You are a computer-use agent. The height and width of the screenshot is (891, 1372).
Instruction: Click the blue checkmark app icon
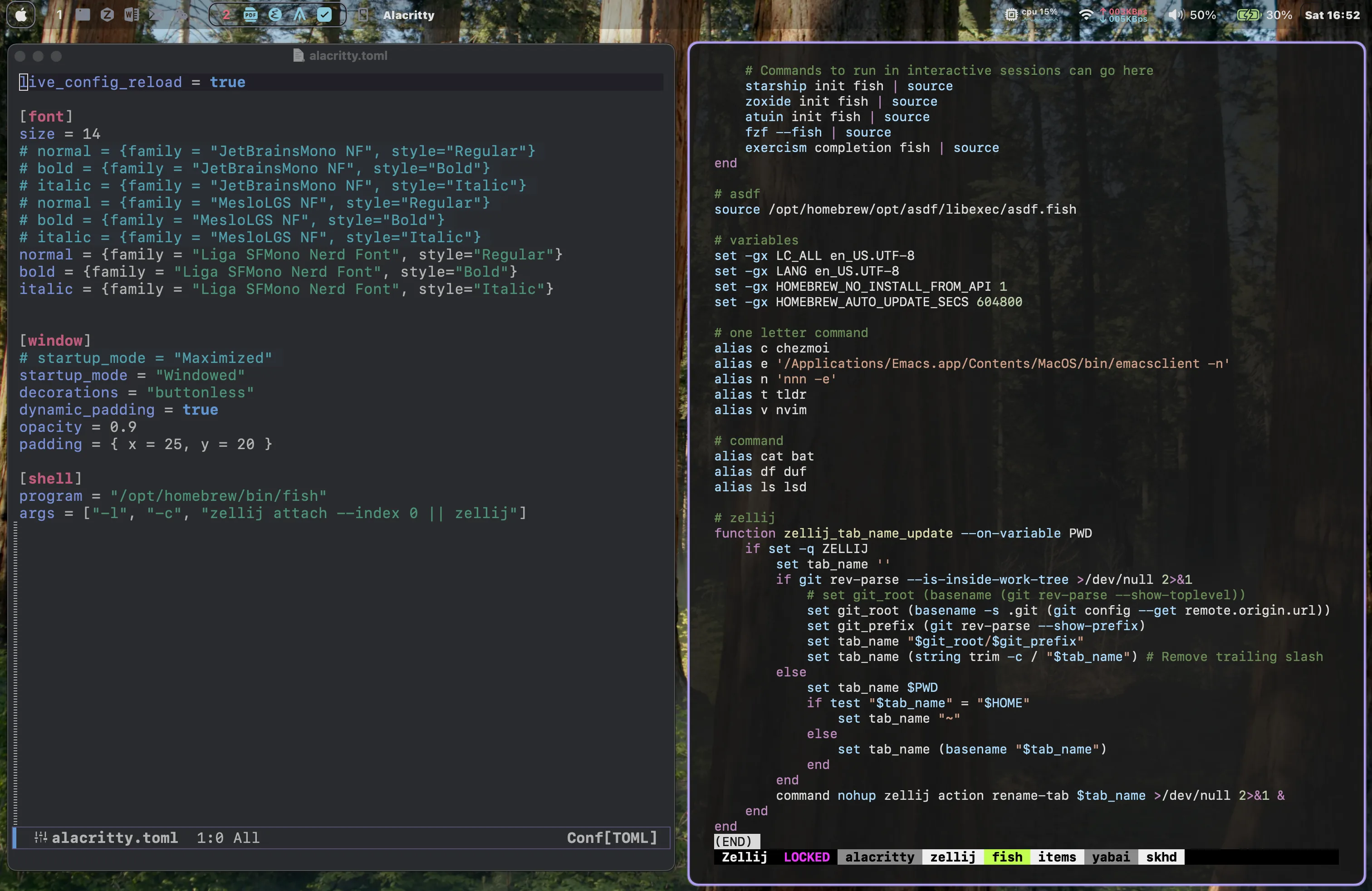point(324,15)
